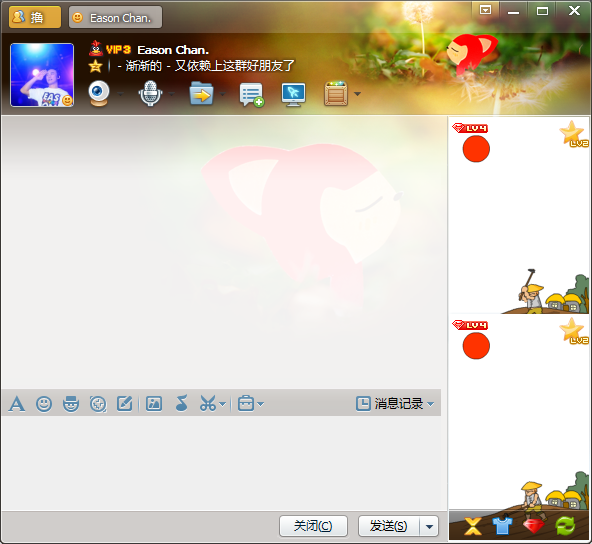Click the send picture icon
Viewport: 592px width, 544px height.
pos(154,404)
